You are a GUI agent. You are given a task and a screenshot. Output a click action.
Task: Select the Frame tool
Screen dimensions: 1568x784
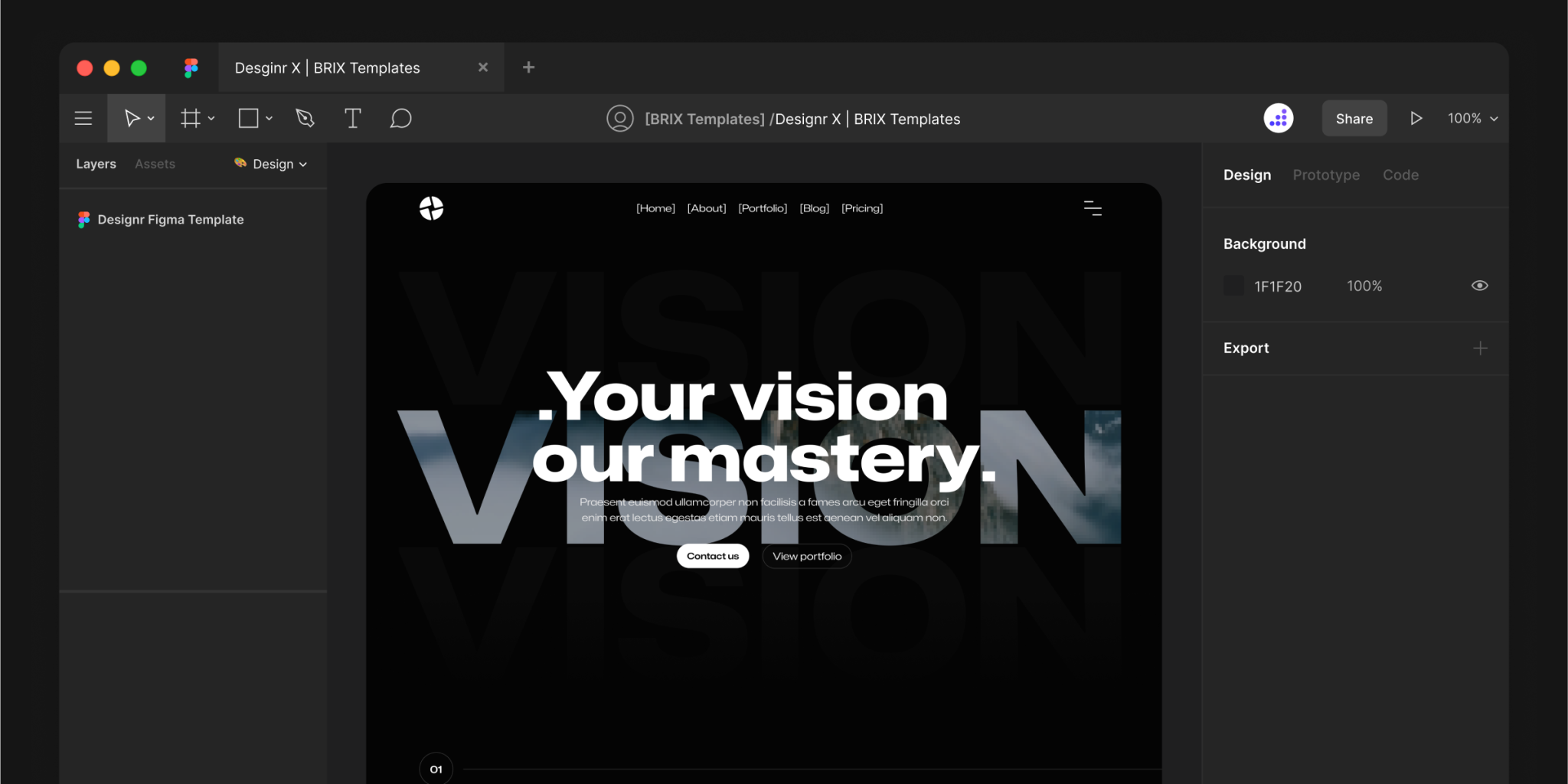coord(190,118)
